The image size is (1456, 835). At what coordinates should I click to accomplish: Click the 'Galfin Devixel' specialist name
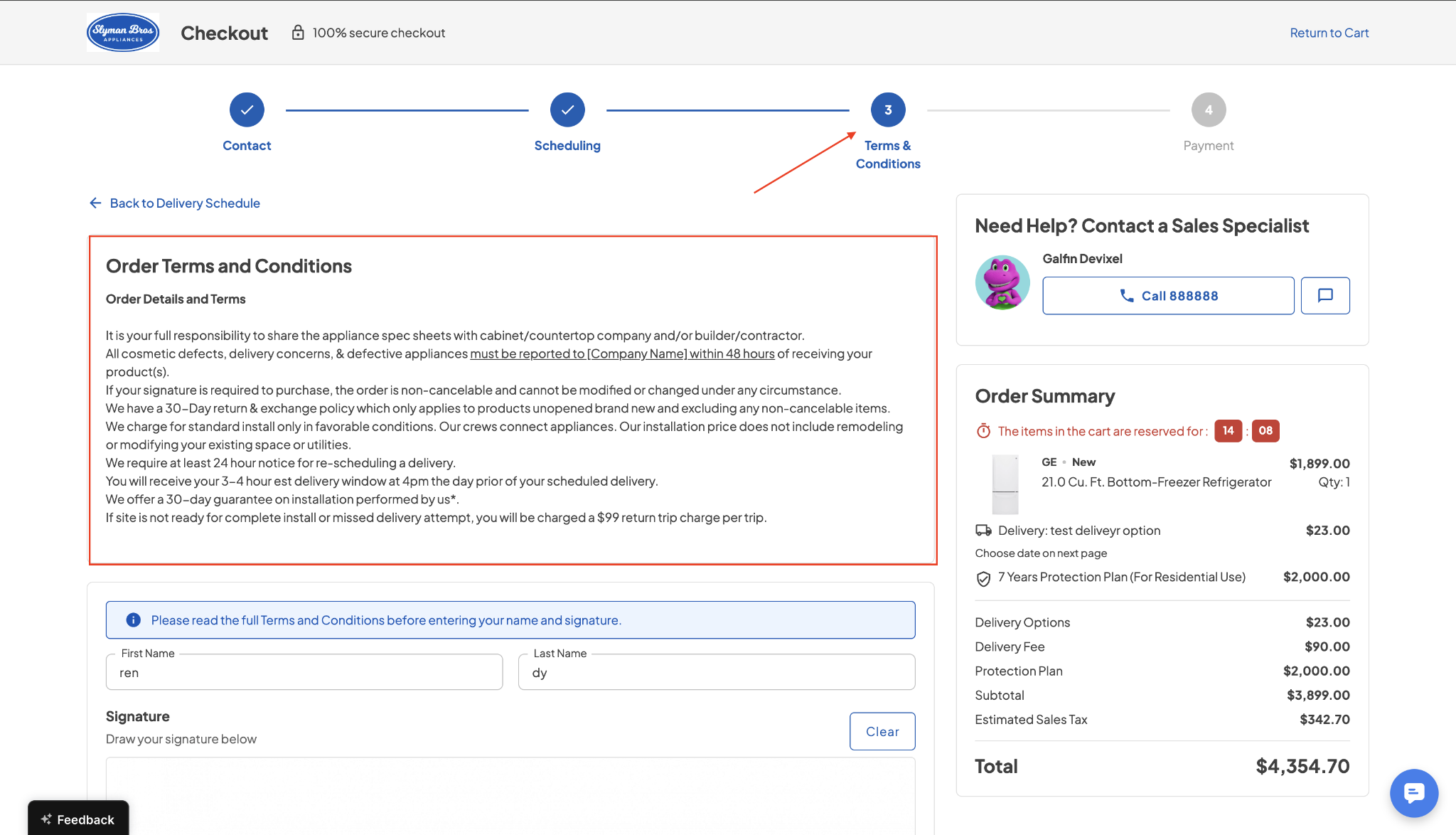tap(1082, 258)
